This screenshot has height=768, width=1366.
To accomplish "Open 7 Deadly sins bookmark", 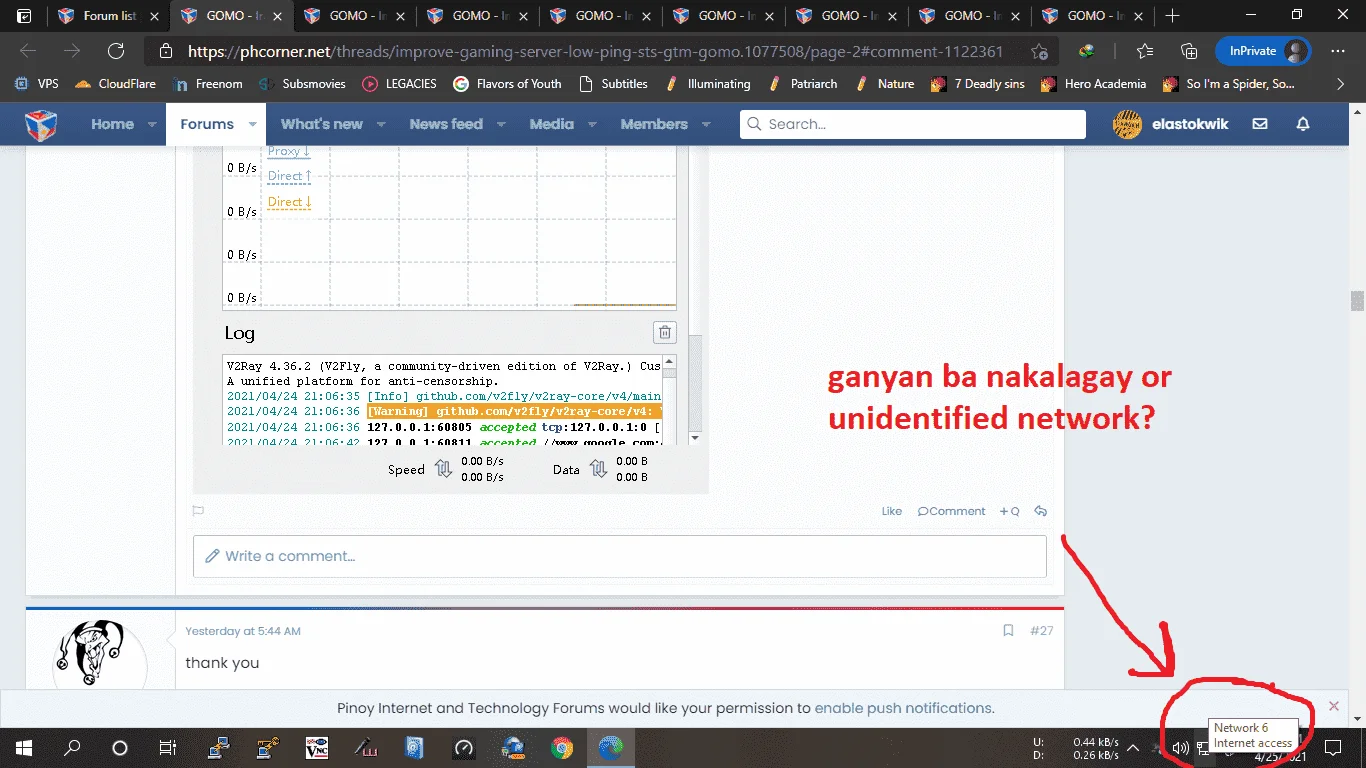I will (x=978, y=84).
